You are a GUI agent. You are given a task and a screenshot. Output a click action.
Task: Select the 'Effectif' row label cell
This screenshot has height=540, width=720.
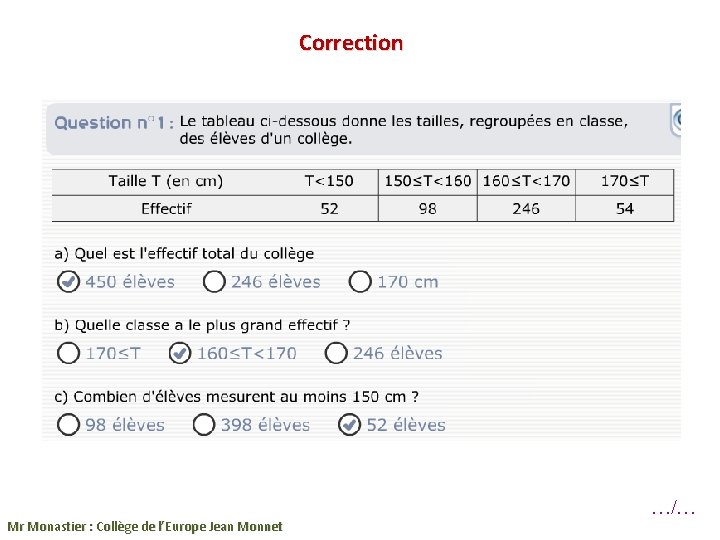(166, 208)
